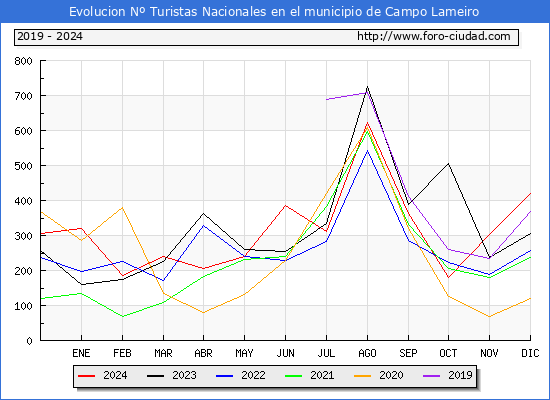Click the 2019 legend label

point(460,375)
